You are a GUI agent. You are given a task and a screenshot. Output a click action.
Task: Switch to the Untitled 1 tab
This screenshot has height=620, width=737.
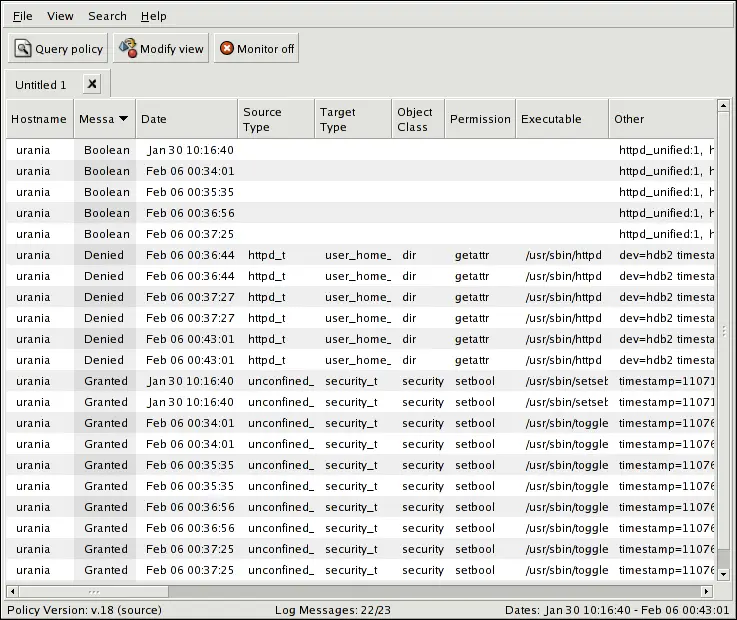coord(41,85)
